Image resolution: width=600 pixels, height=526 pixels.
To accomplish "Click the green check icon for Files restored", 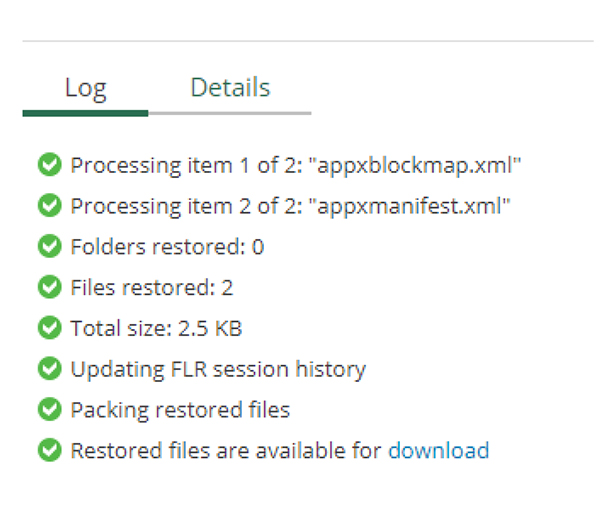I will [49, 288].
